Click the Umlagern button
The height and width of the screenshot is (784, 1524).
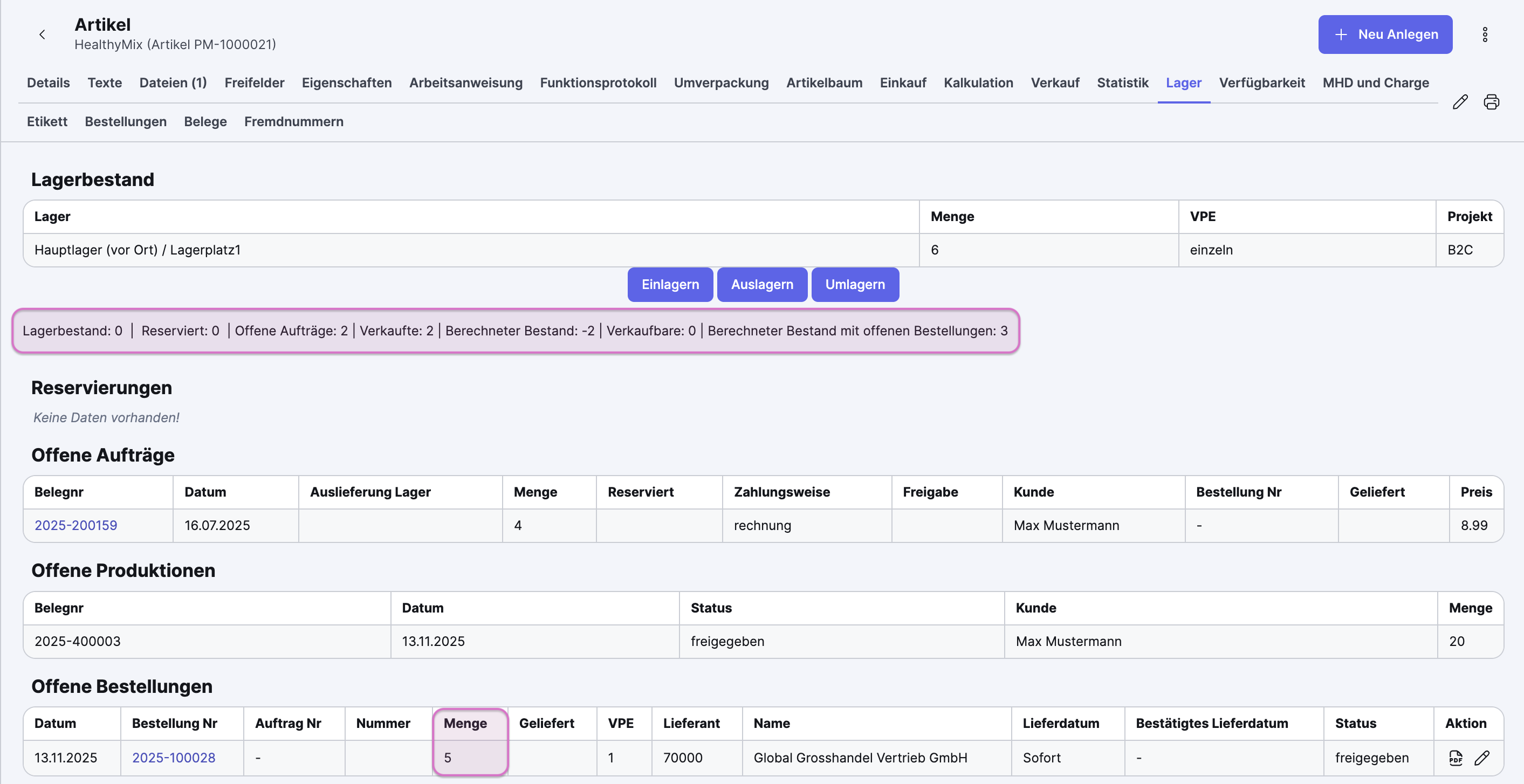(854, 285)
